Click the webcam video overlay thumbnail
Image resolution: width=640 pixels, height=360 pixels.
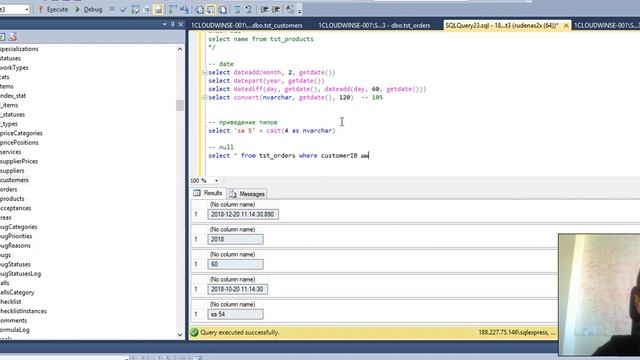[599, 295]
